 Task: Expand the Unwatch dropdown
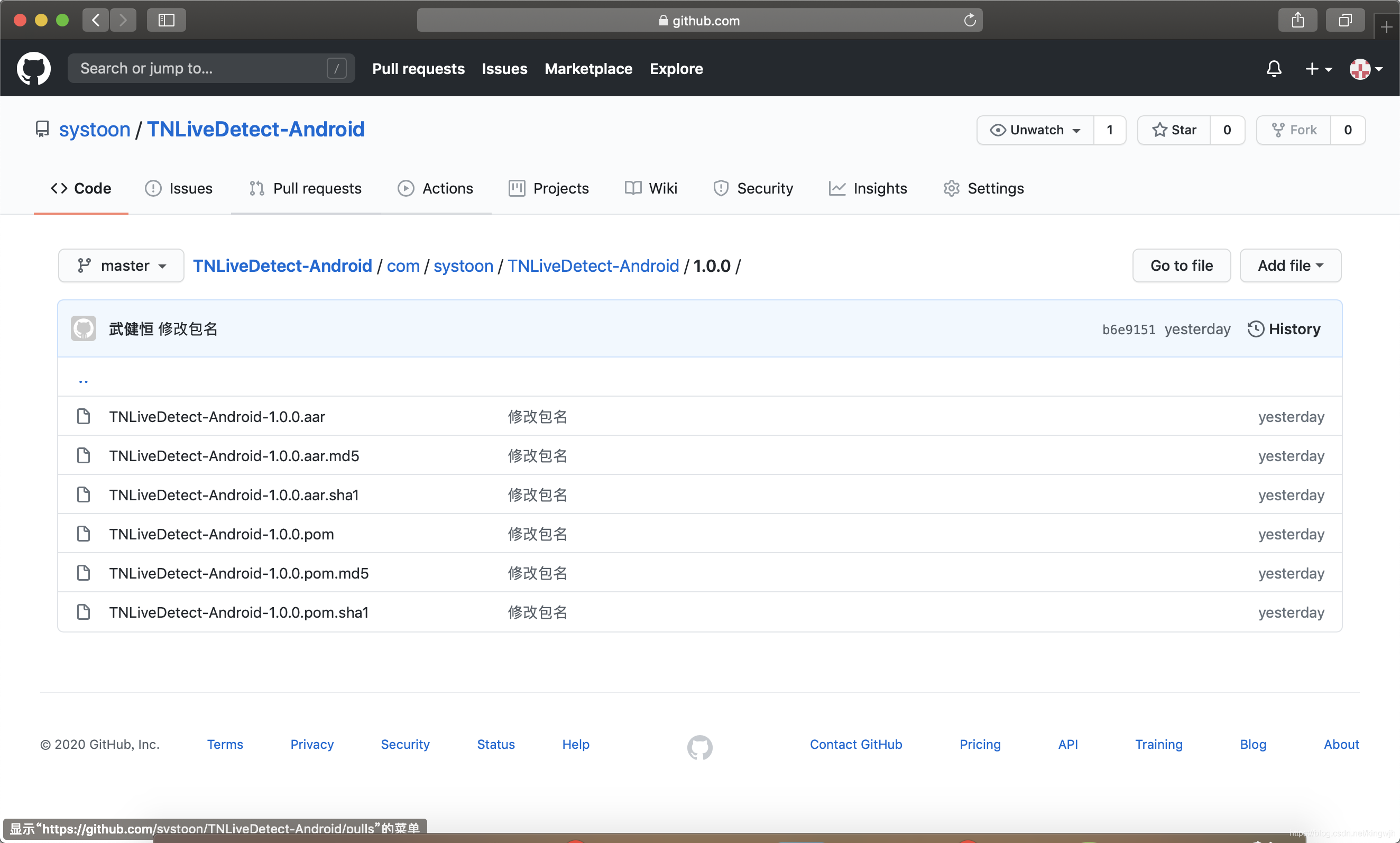click(x=1035, y=130)
